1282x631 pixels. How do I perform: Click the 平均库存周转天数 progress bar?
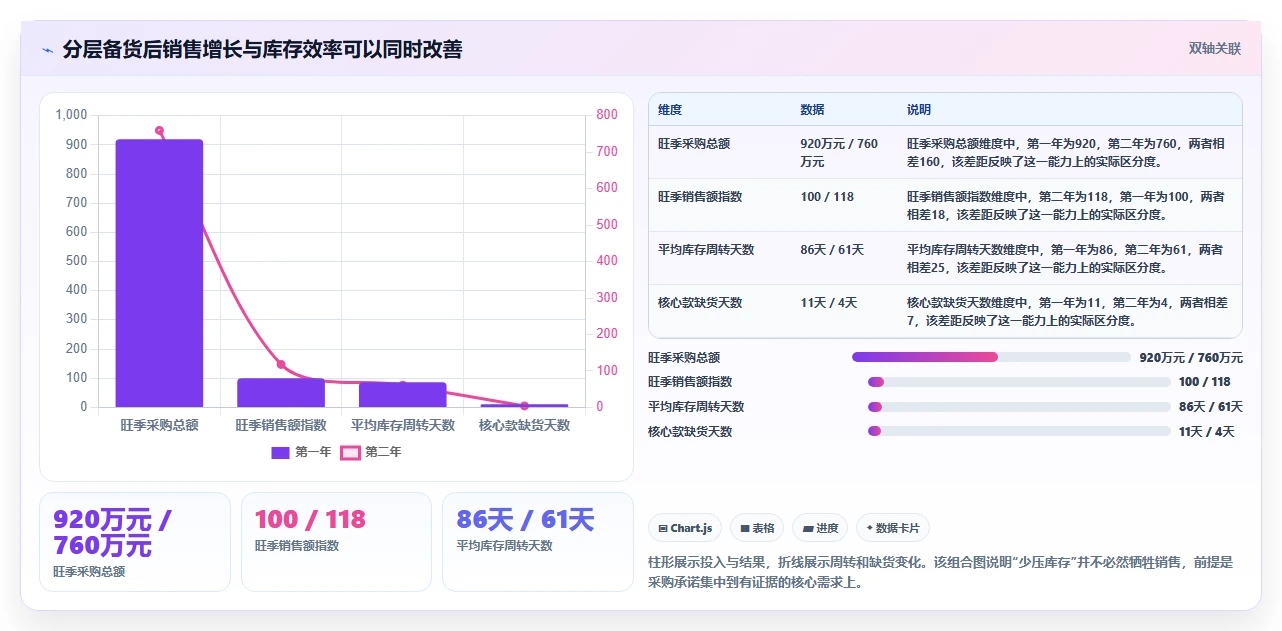[x=1019, y=406]
